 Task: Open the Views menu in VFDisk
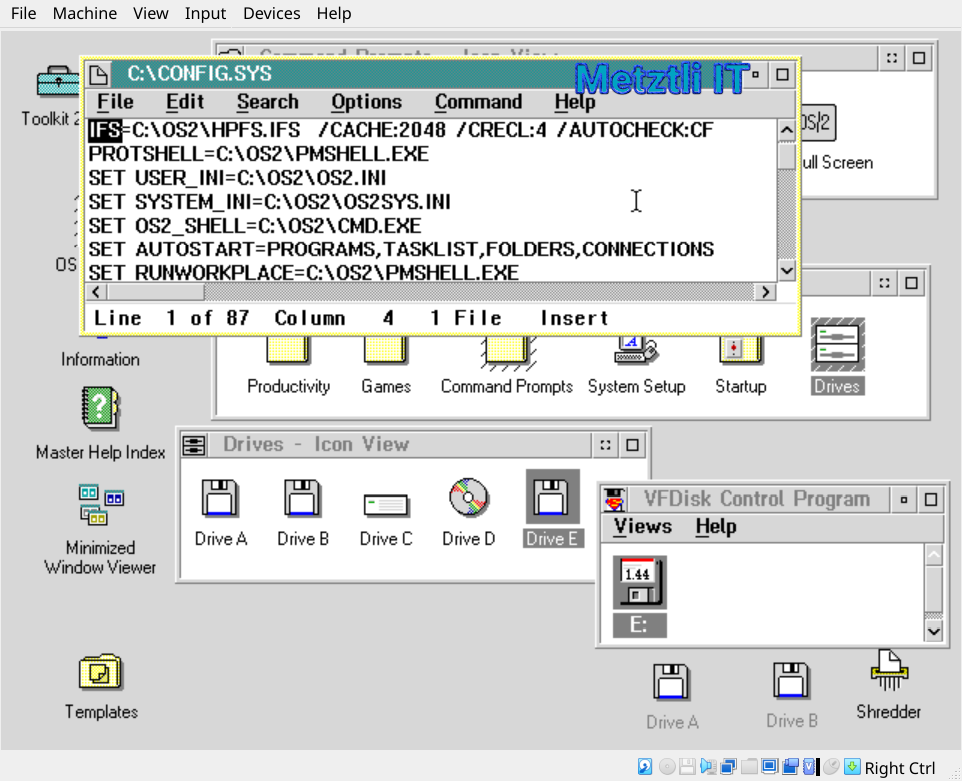[x=643, y=526]
